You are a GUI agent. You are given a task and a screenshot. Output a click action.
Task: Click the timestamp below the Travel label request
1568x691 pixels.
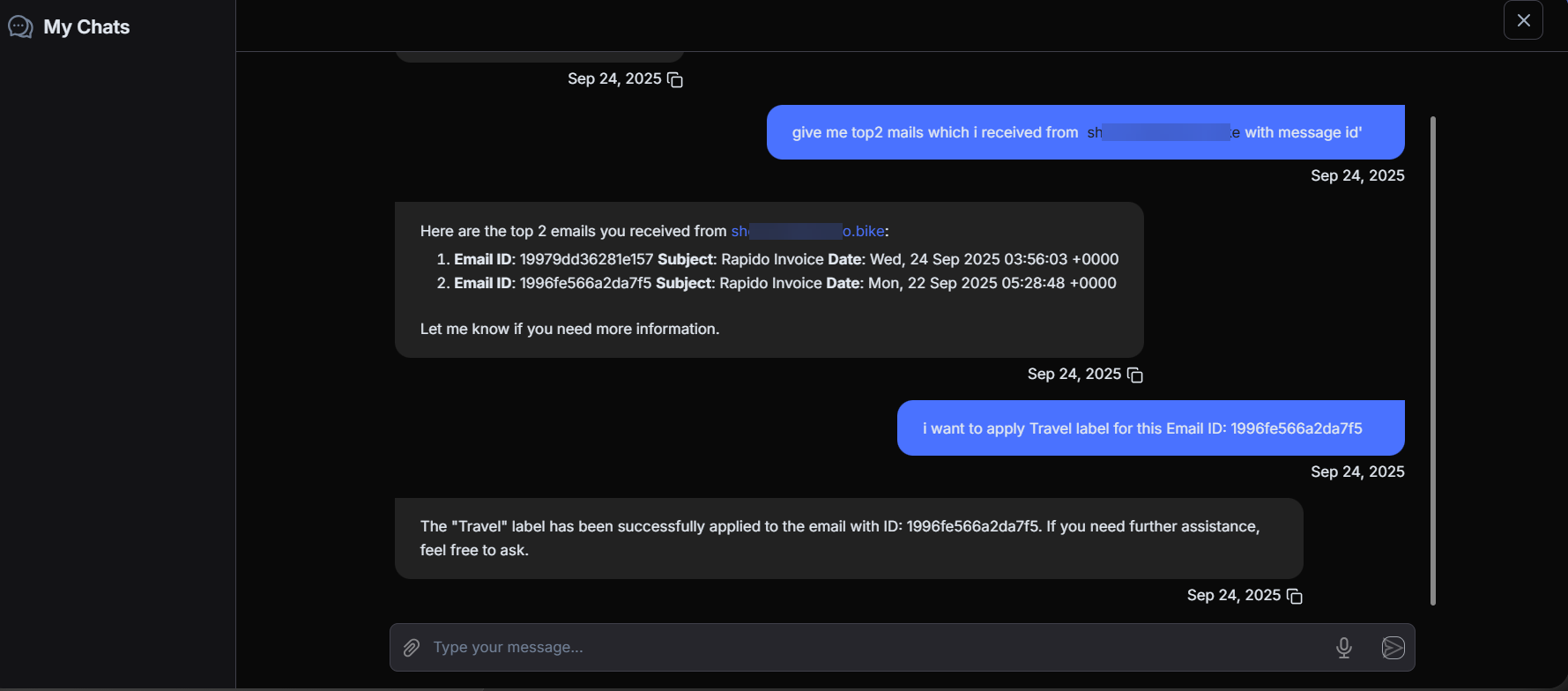click(x=1356, y=472)
